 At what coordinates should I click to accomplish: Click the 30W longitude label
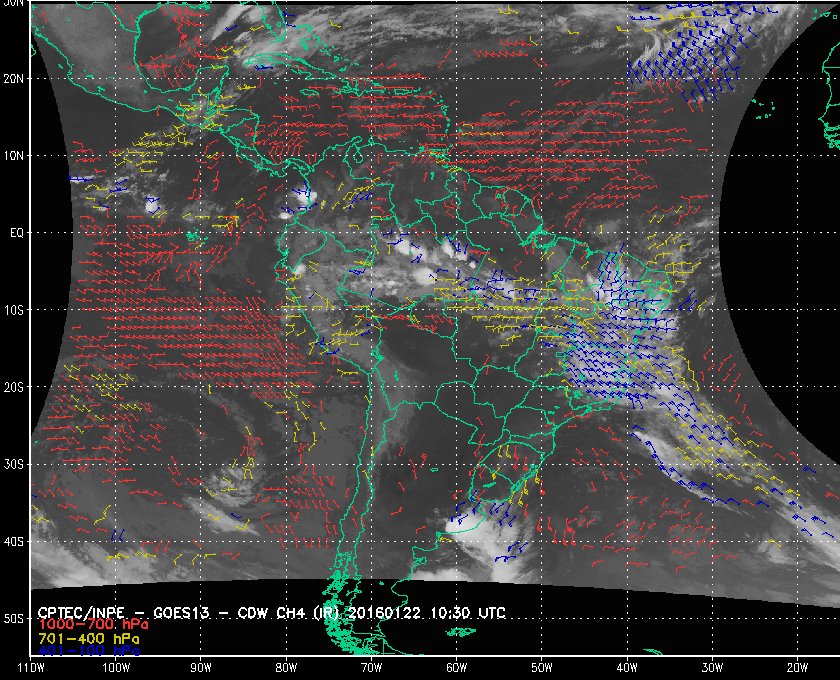[711, 666]
